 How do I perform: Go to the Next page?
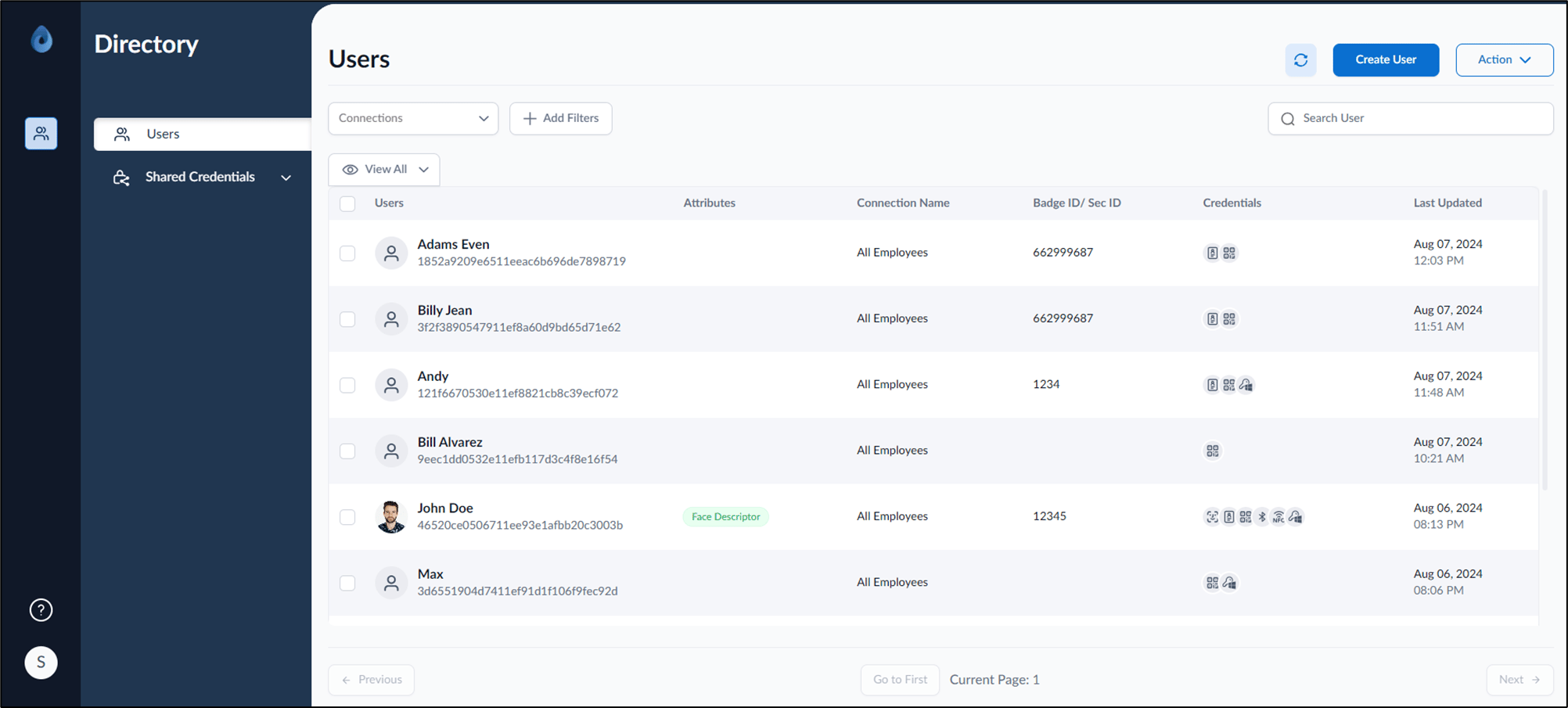click(x=1519, y=680)
